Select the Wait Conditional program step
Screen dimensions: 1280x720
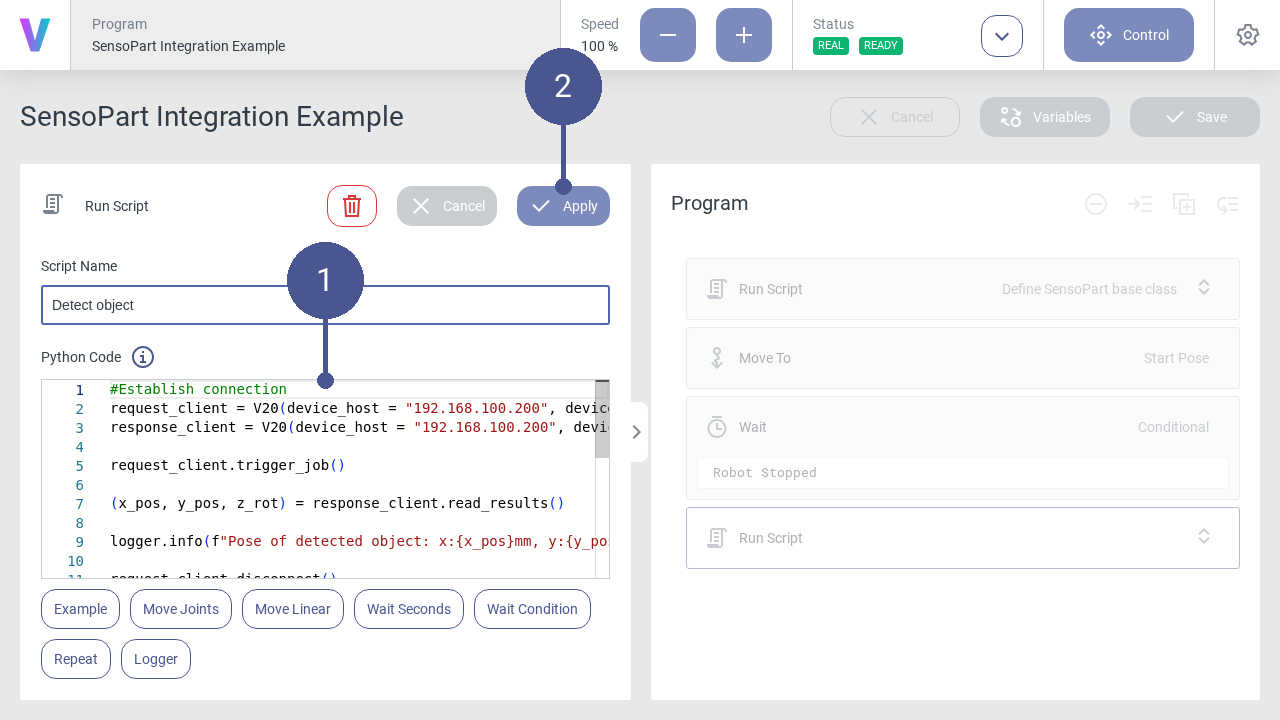962,427
